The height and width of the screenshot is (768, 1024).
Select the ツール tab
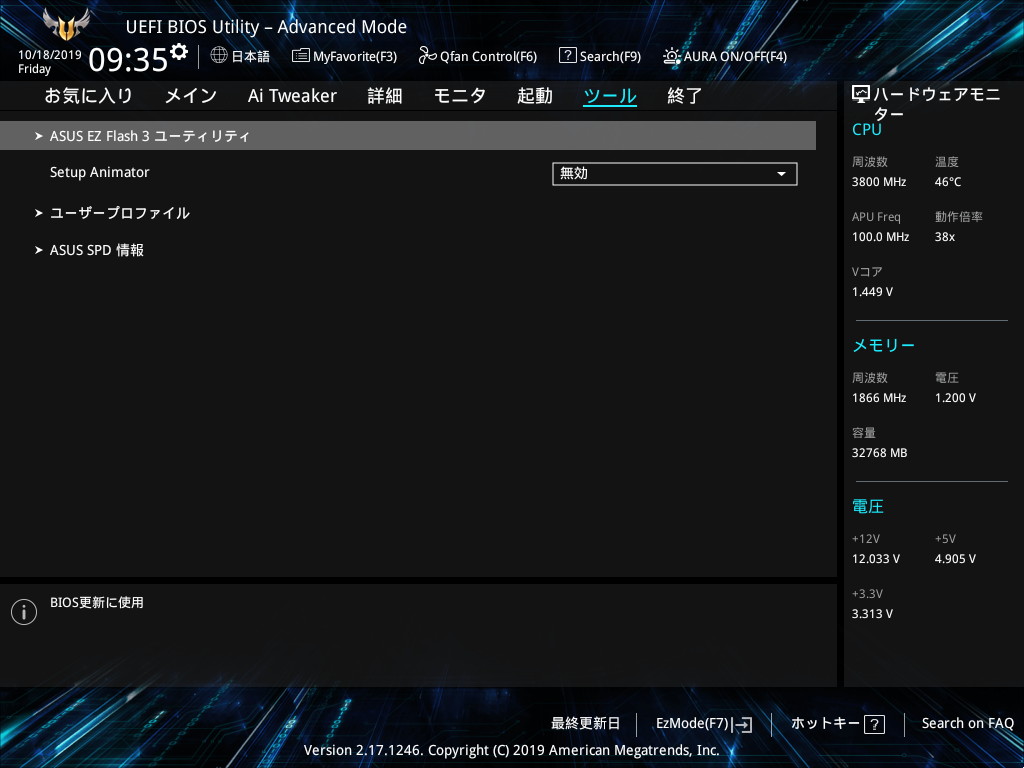[x=610, y=96]
